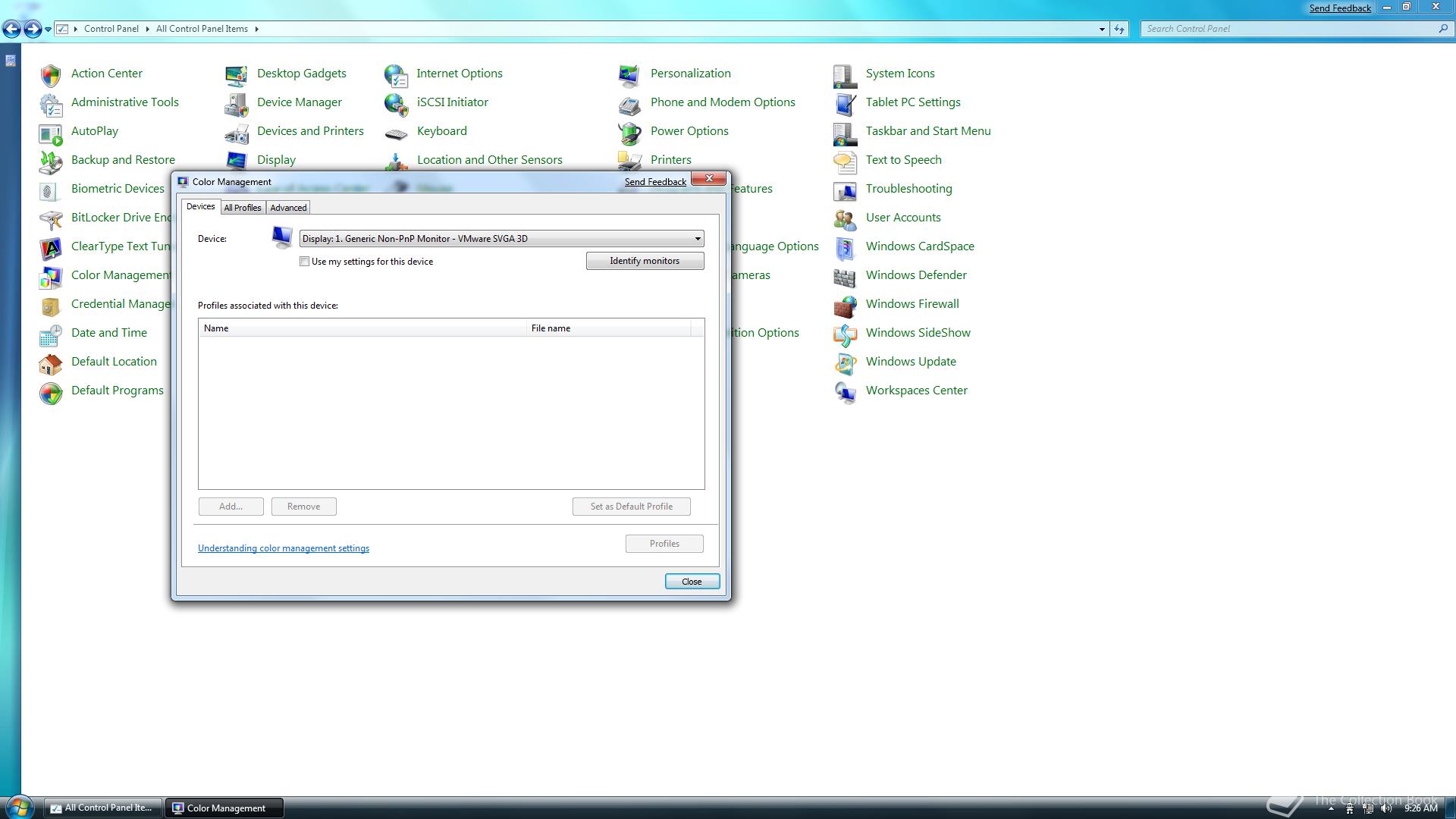Switch to the Devices tab
1456x819 pixels.
[x=201, y=207]
